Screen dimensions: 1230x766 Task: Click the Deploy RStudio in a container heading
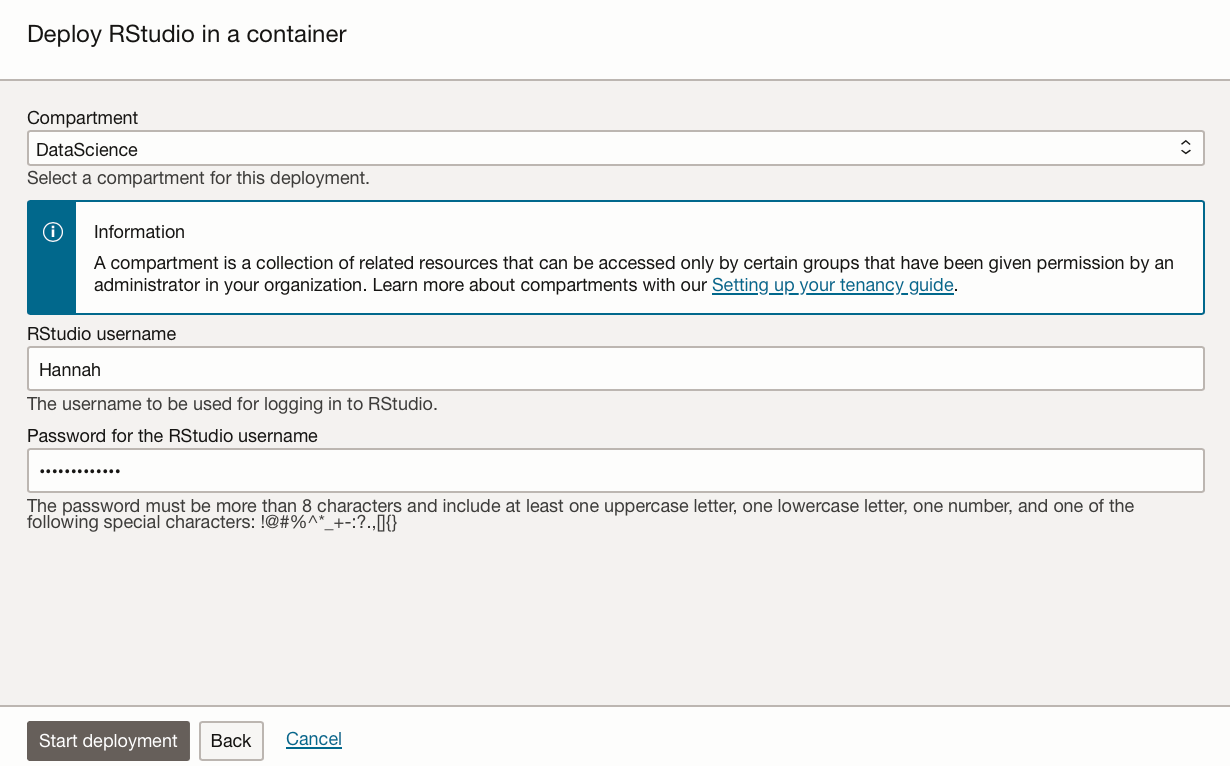(187, 34)
